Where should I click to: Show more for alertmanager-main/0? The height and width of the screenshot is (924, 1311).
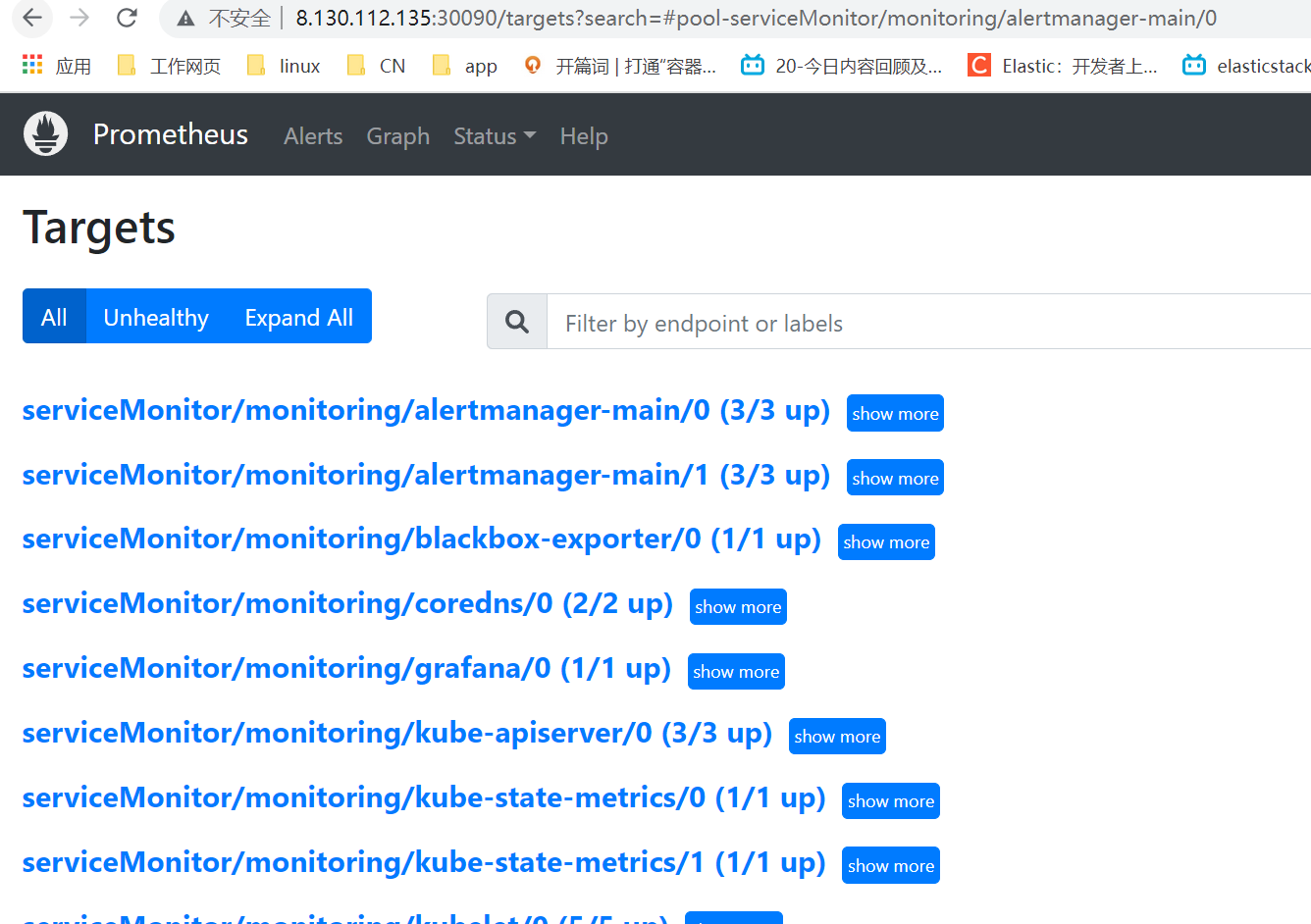click(895, 413)
